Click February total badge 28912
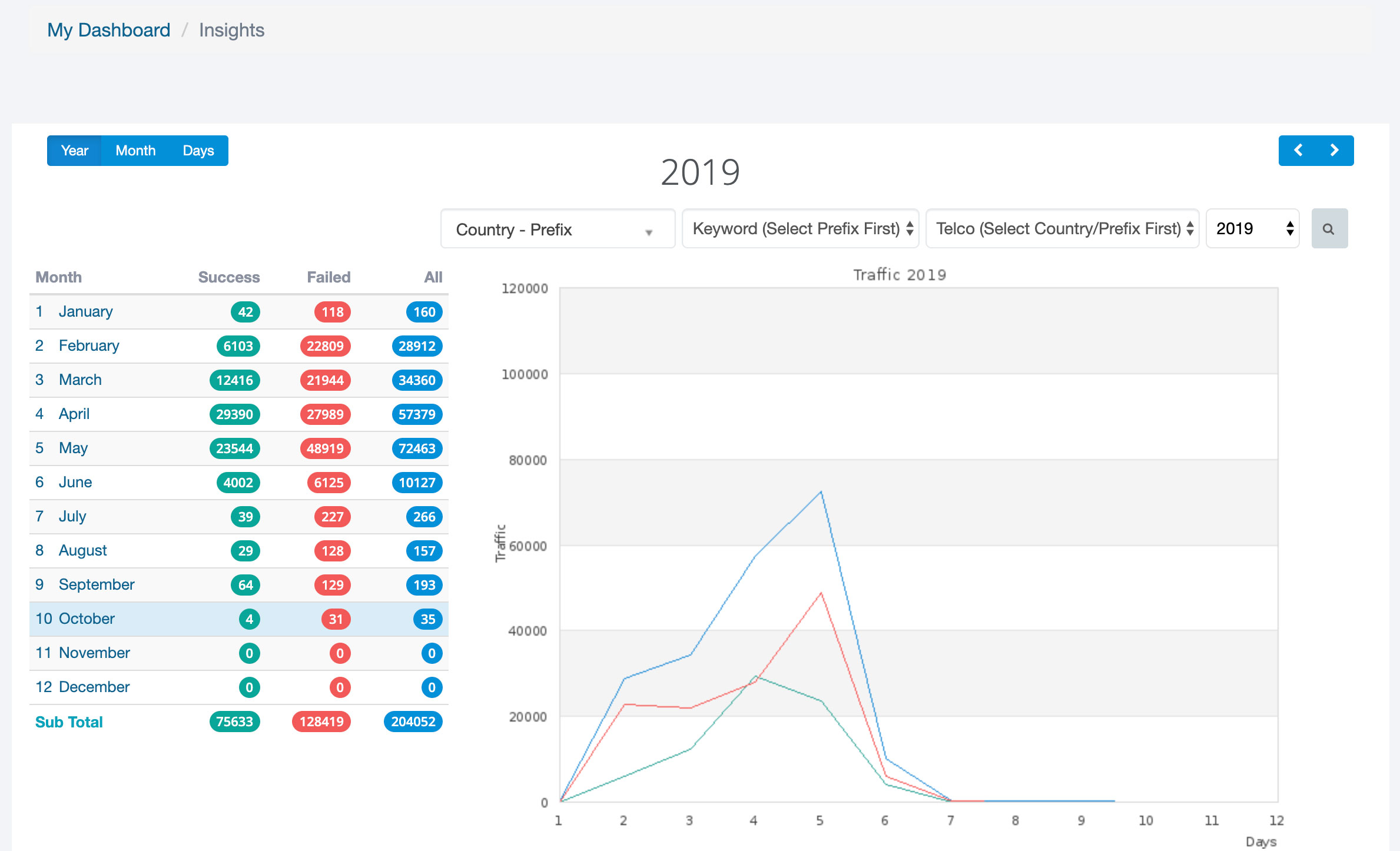1400x851 pixels. click(x=417, y=346)
